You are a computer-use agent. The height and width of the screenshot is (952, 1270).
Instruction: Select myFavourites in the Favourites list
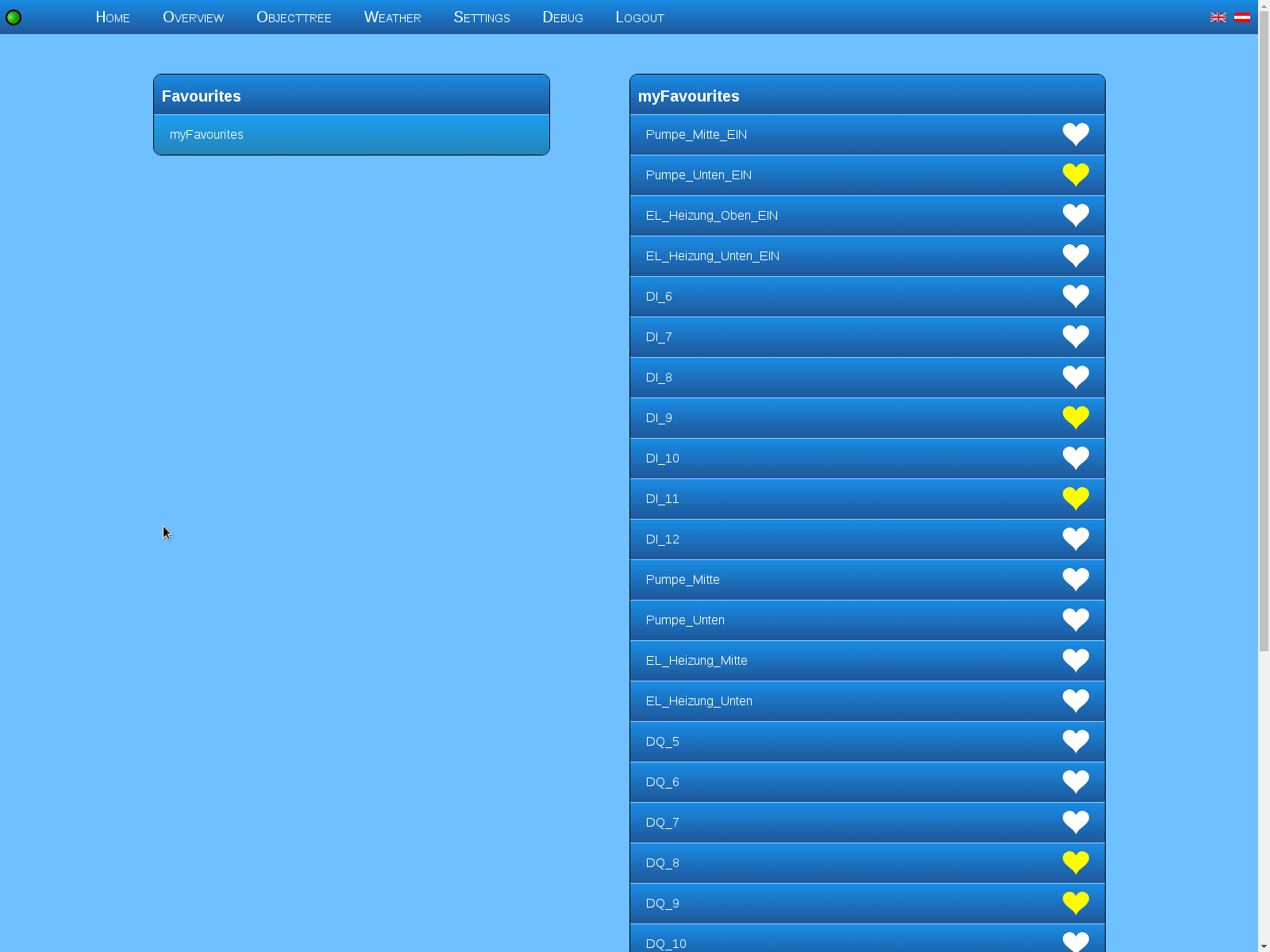click(x=206, y=135)
